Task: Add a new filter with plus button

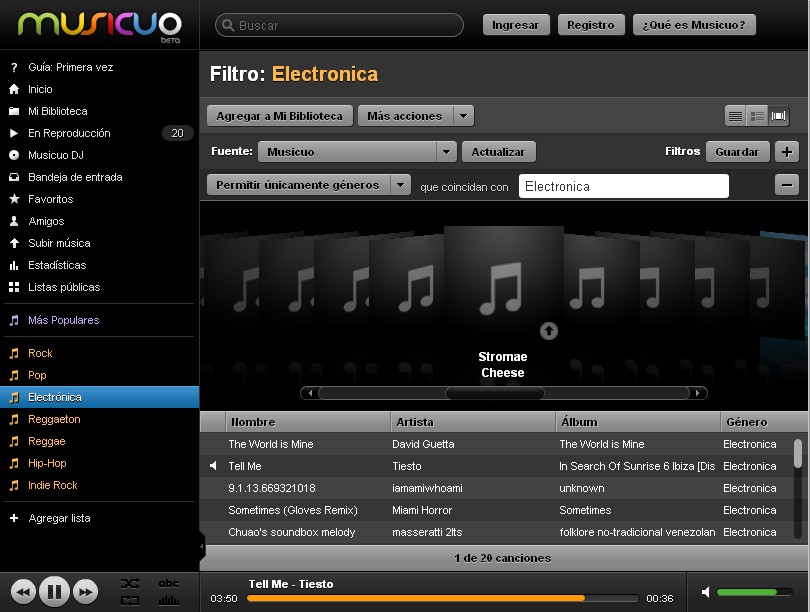Action: click(787, 152)
